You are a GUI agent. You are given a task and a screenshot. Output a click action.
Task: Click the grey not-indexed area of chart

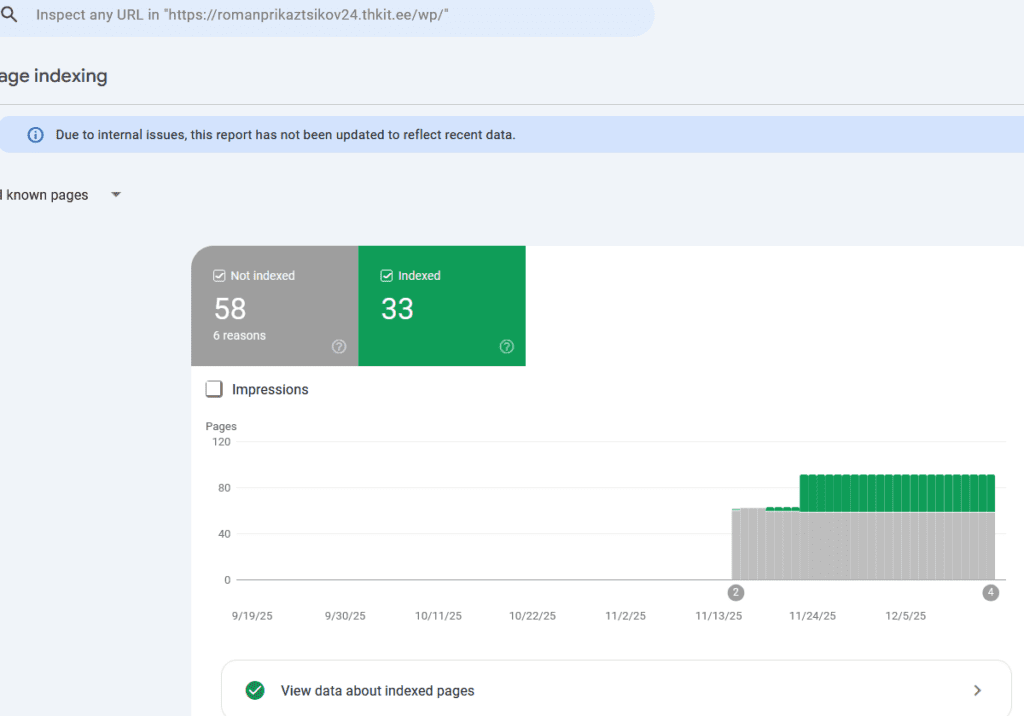click(860, 548)
